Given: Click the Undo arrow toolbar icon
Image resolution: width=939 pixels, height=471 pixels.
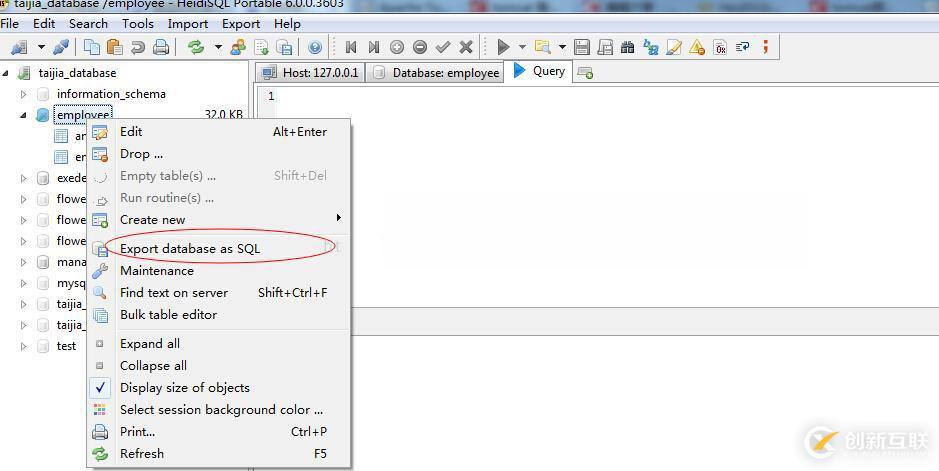Looking at the screenshot, I should click(138, 47).
